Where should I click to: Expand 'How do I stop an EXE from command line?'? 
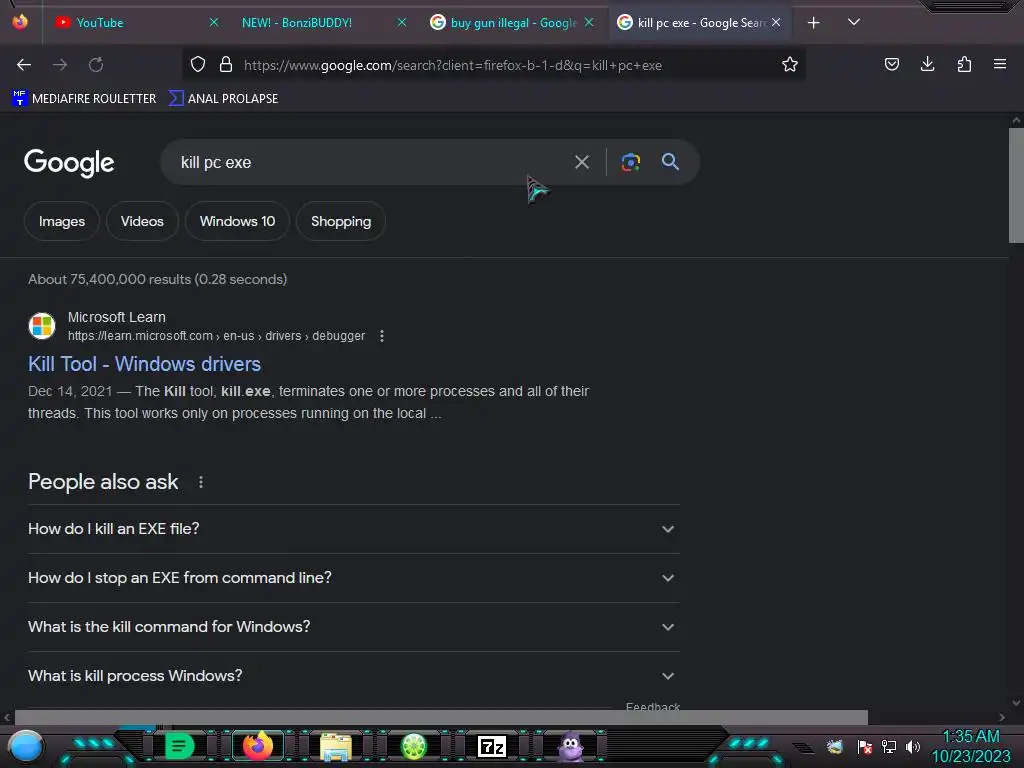coord(353,578)
